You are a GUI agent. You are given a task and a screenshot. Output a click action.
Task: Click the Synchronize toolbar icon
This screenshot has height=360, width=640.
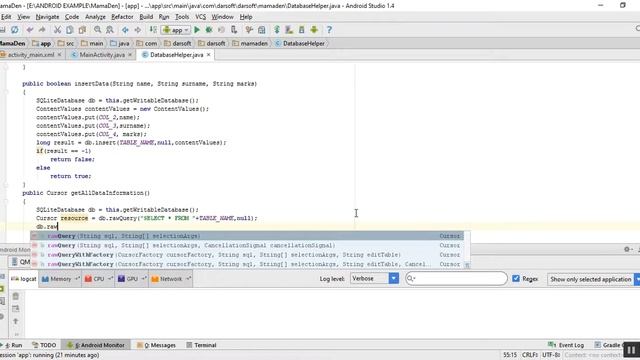point(15,30)
